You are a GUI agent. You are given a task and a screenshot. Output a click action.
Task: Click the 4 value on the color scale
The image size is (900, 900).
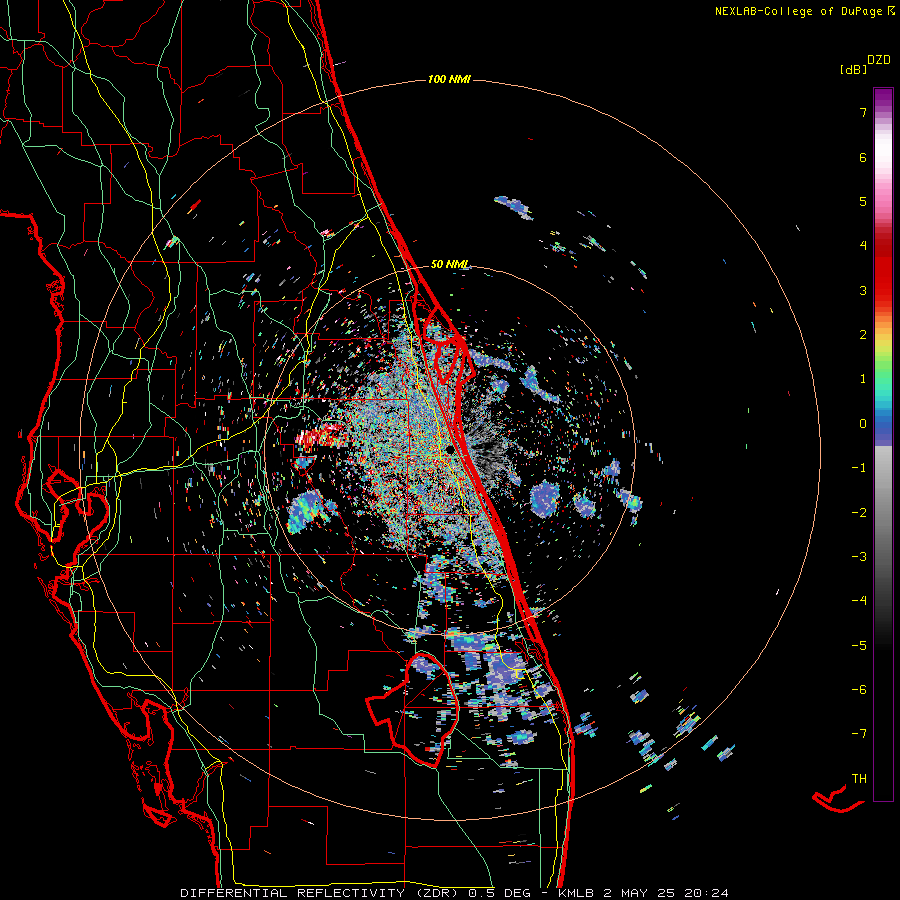pyautogui.click(x=863, y=246)
